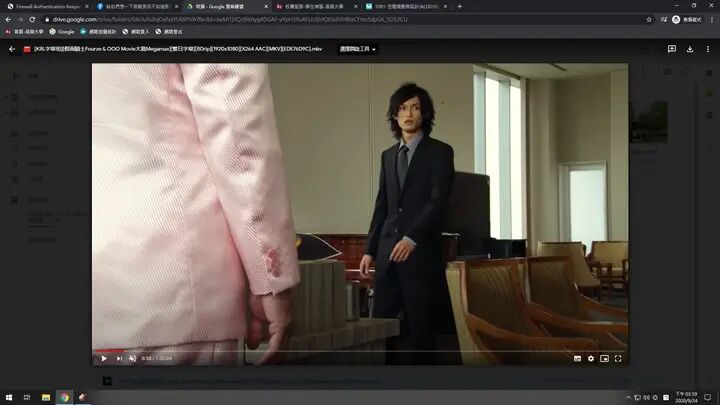Reload the page in Chrome
The image size is (720, 405).
32,19
